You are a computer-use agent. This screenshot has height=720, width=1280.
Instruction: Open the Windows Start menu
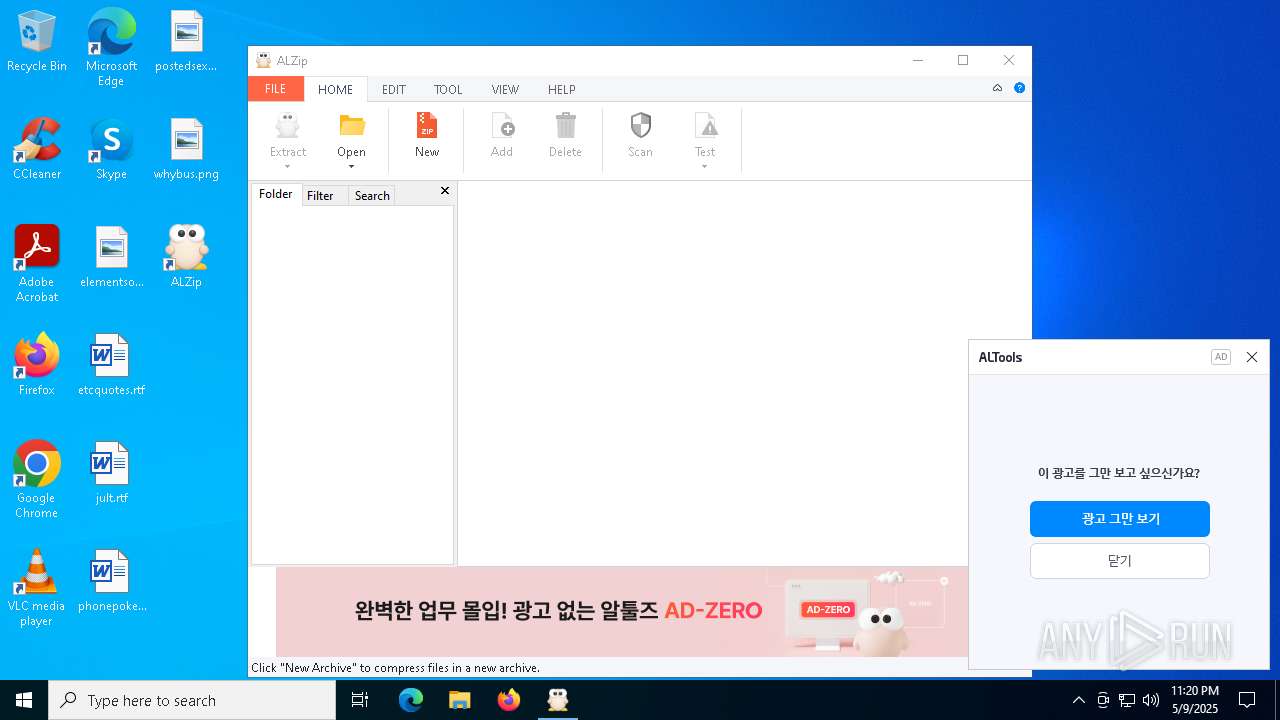click(x=24, y=700)
